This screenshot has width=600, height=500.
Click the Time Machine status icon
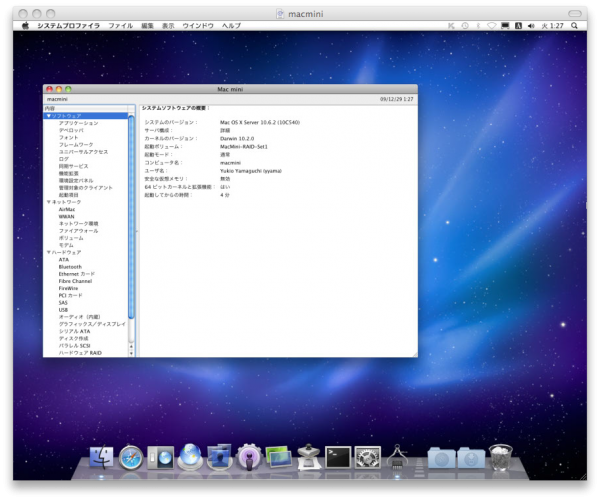click(x=465, y=26)
